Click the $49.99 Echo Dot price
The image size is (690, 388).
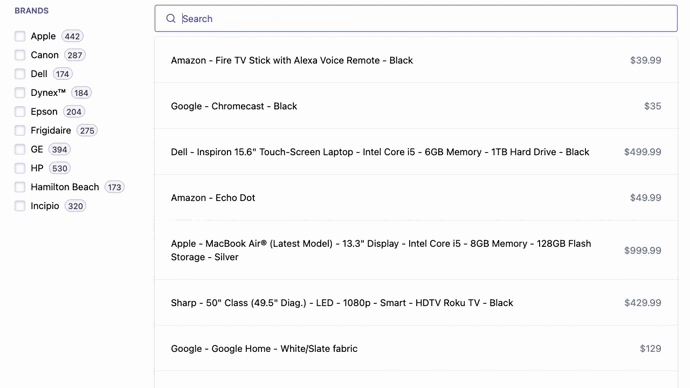[646, 198]
